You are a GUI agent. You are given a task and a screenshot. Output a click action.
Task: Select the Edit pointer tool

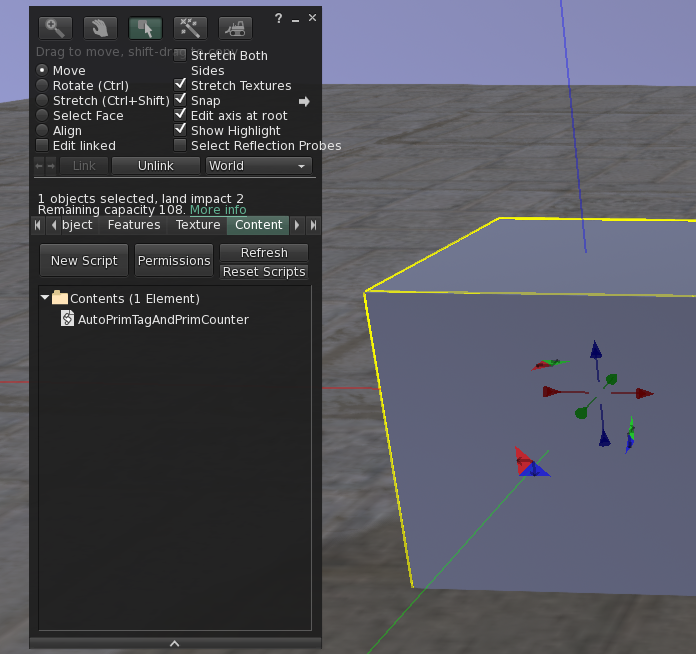(x=145, y=28)
